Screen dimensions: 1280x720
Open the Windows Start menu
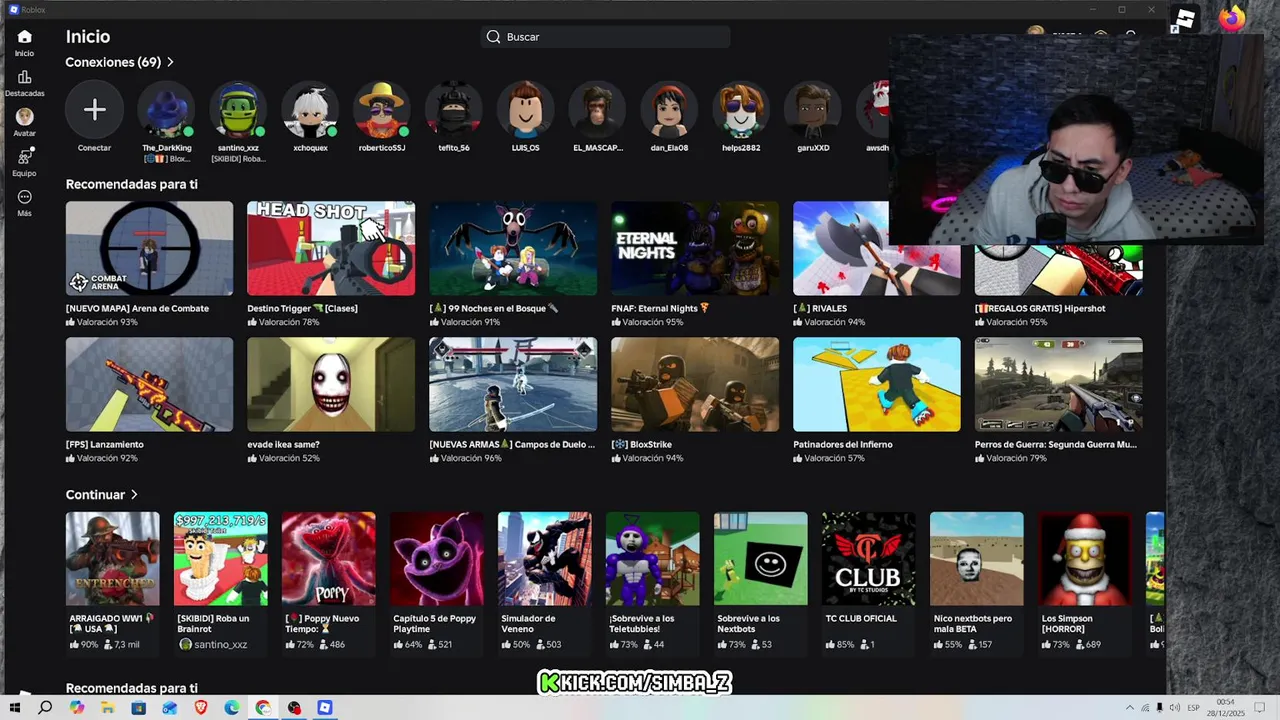click(x=14, y=708)
